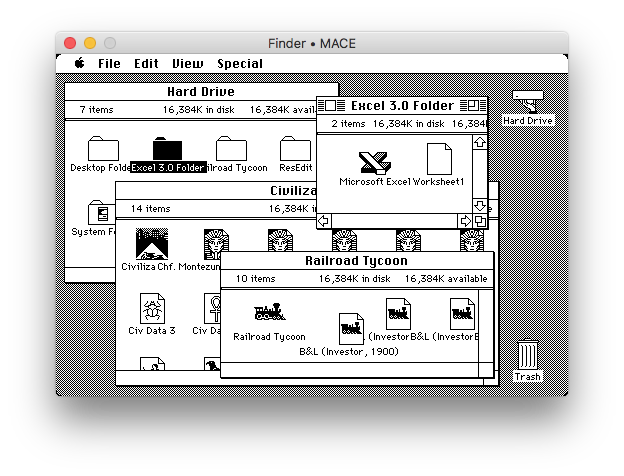Open the Apple menu

80,63
